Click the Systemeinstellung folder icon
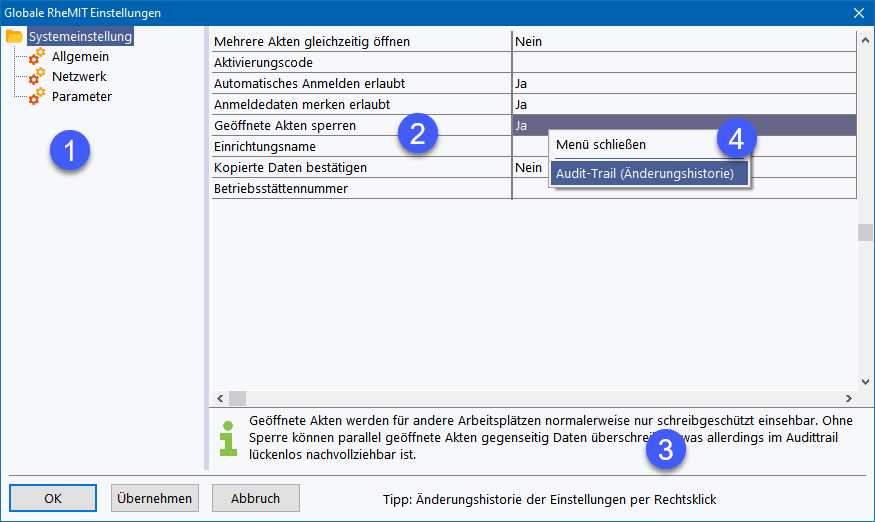The image size is (875, 522). 14,38
